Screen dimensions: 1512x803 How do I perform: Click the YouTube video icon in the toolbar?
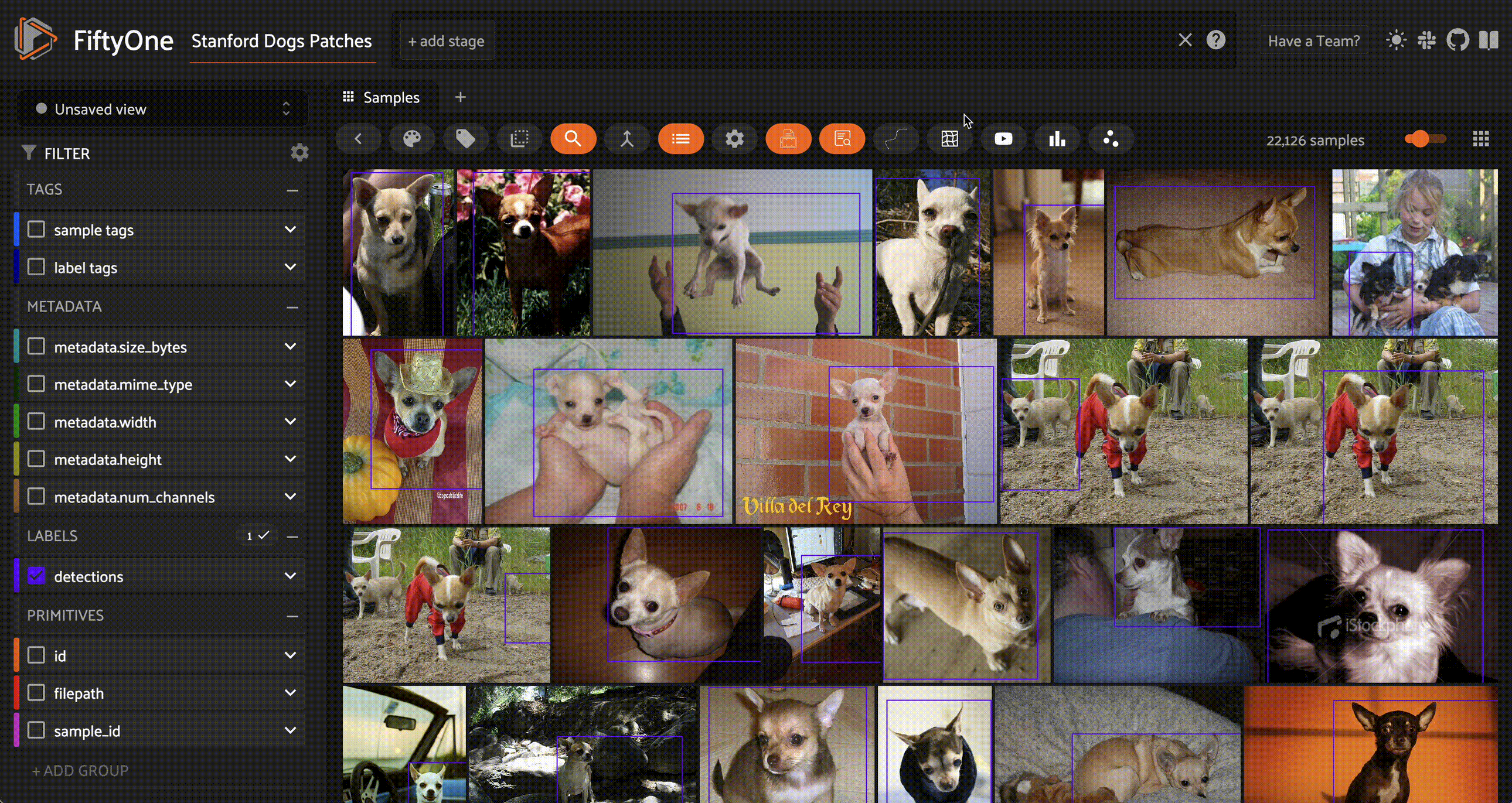pyautogui.click(x=1003, y=139)
